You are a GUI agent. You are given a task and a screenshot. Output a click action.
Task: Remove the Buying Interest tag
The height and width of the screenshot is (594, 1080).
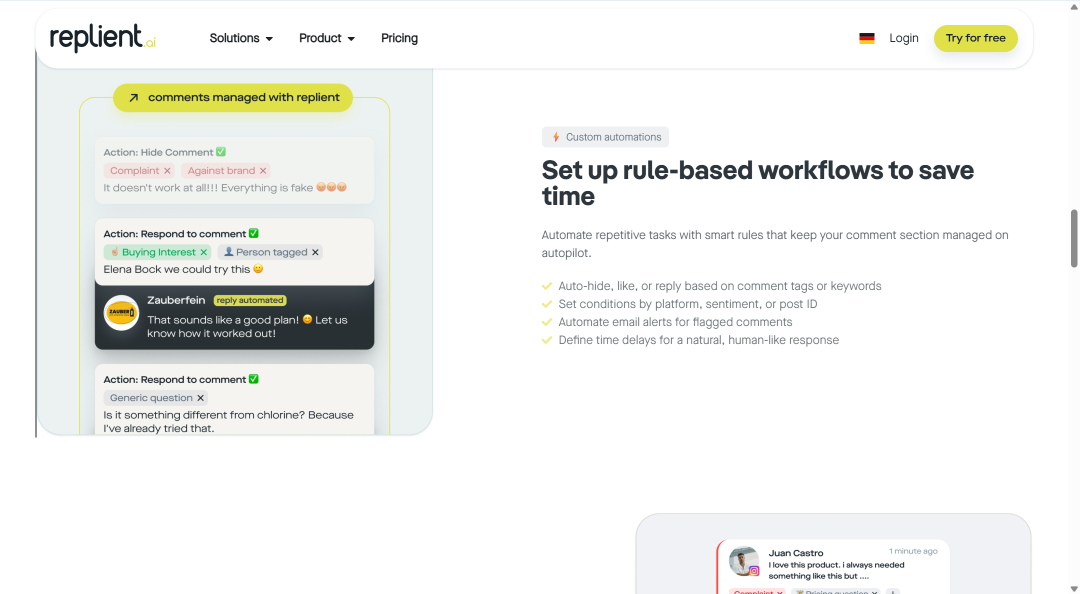(x=204, y=252)
